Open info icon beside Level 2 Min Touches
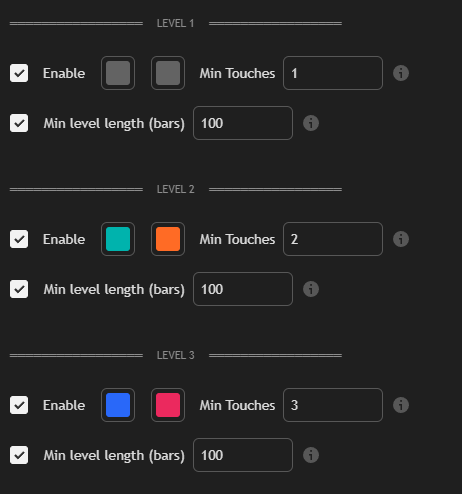462x494 pixels. (401, 239)
